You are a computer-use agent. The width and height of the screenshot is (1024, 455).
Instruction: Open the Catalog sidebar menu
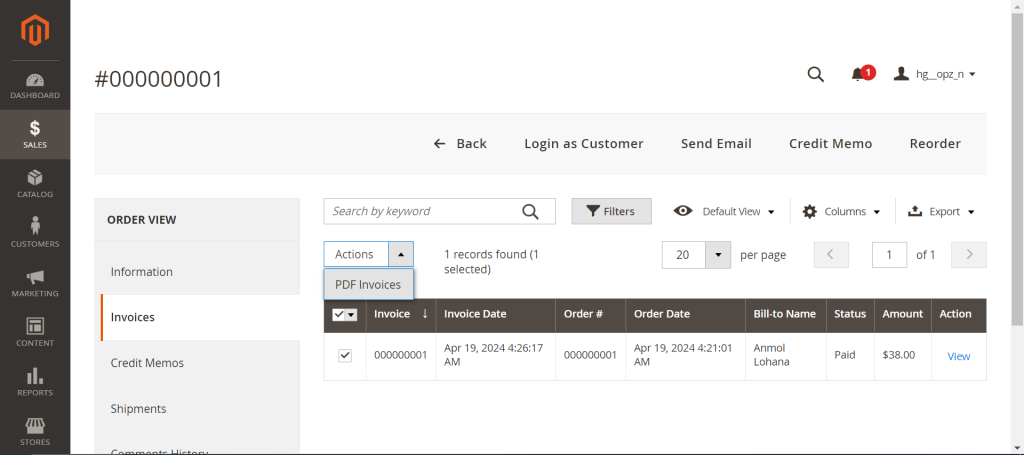pyautogui.click(x=35, y=184)
